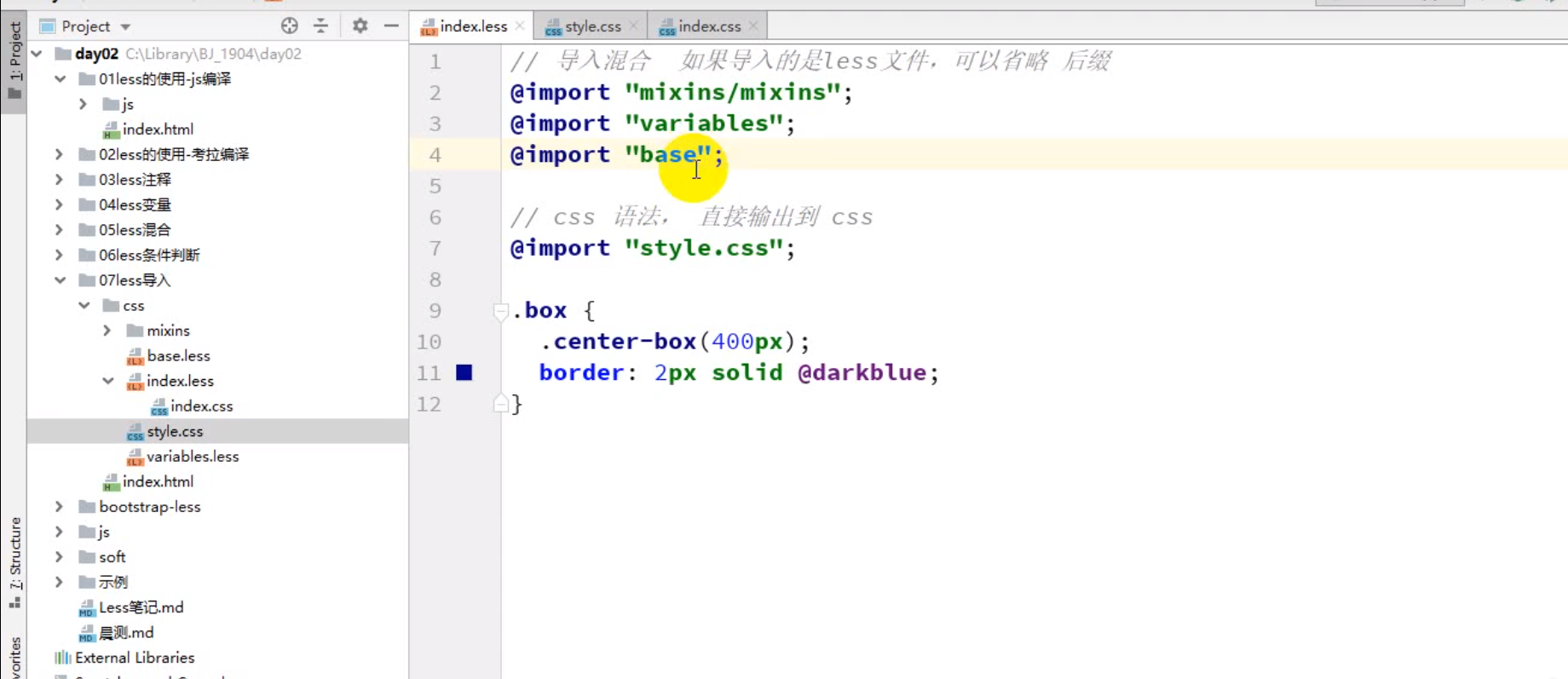The image size is (1568, 679).
Task: Switch to the index.less editor tab
Action: (473, 26)
